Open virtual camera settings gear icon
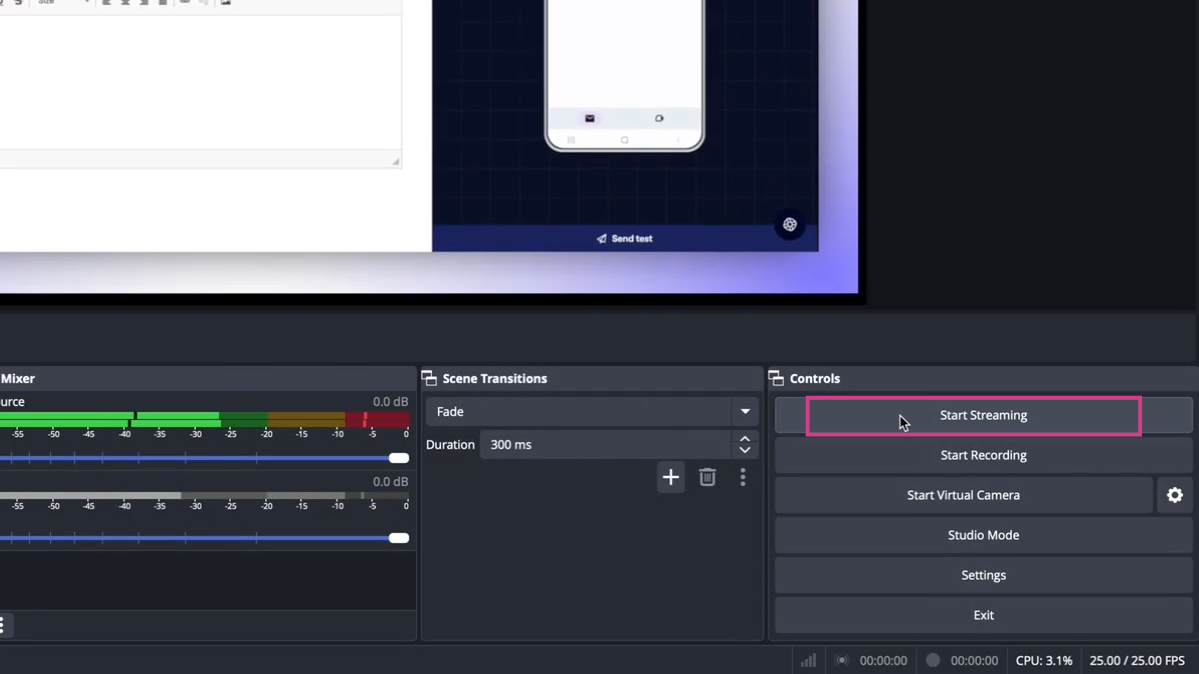This screenshot has height=674, width=1199. (1174, 495)
